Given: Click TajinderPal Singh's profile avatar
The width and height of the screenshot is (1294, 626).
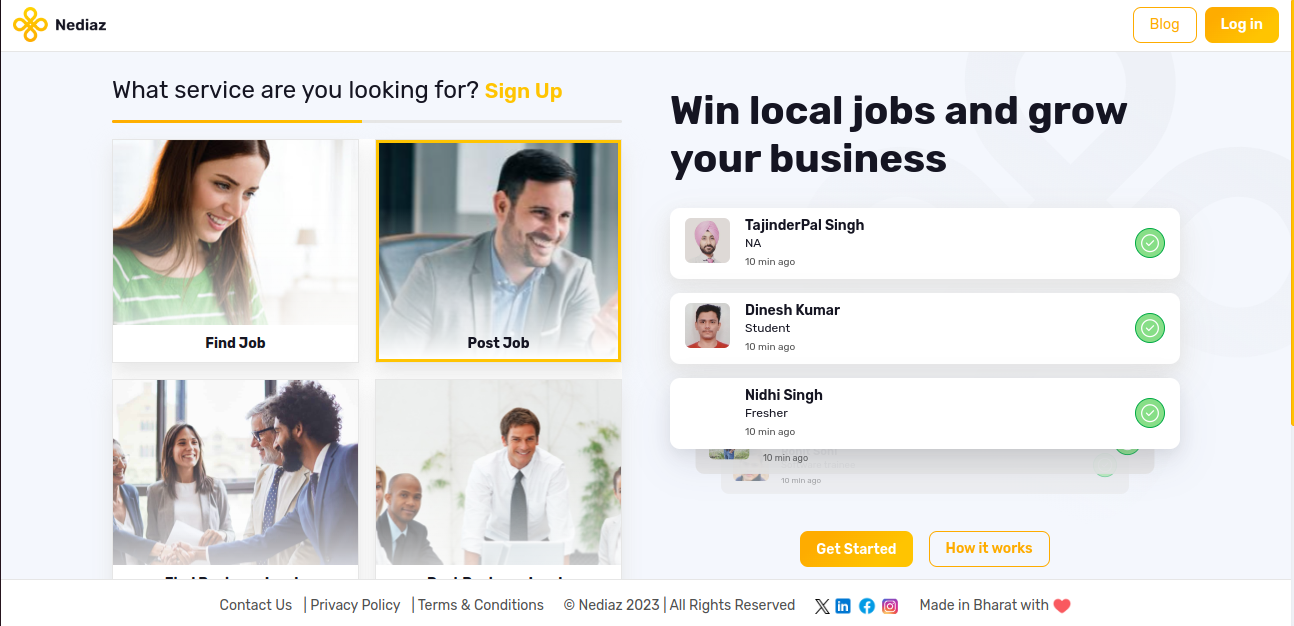Looking at the screenshot, I should click(707, 241).
